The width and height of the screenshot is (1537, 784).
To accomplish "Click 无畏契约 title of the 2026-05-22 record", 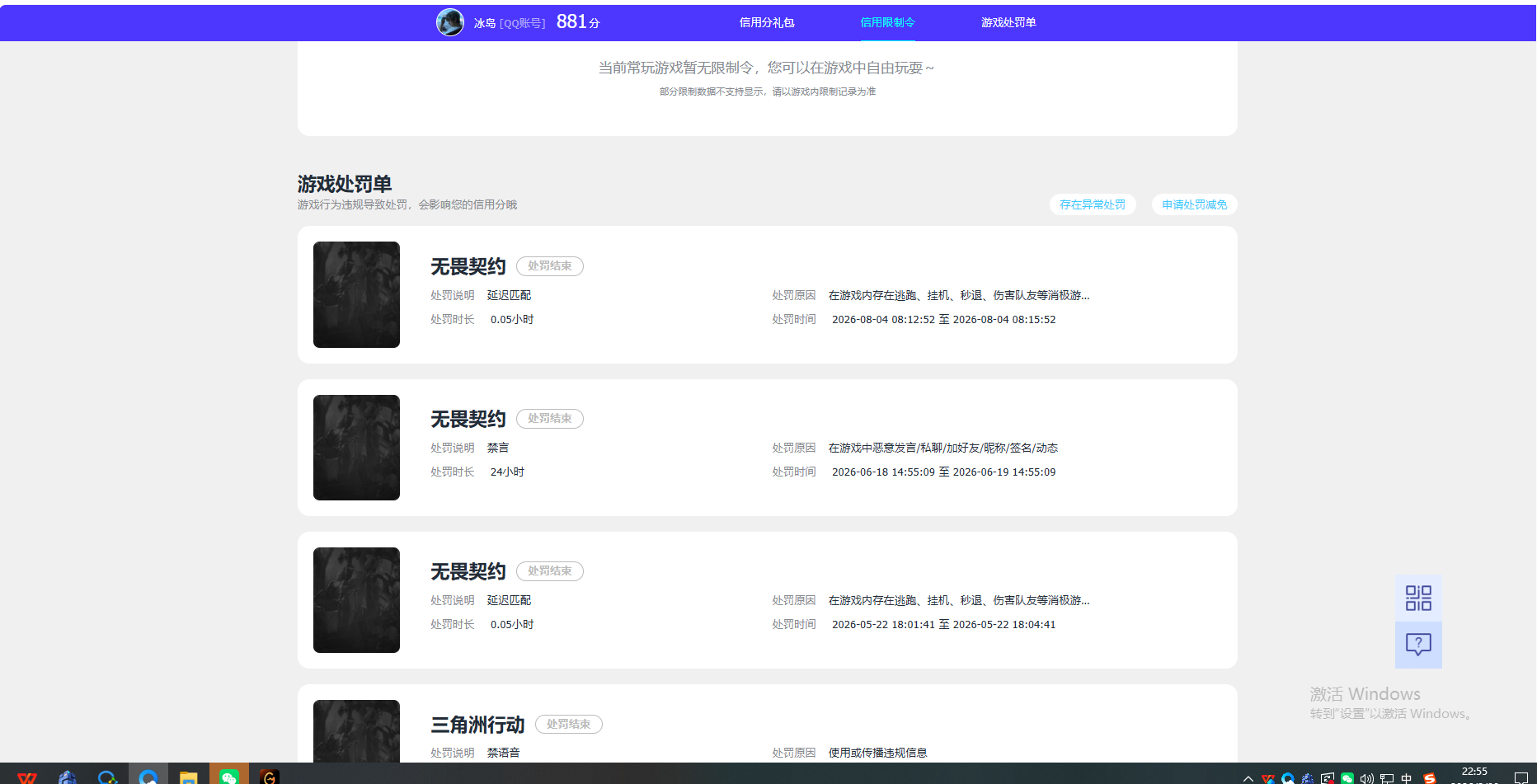I will point(468,571).
